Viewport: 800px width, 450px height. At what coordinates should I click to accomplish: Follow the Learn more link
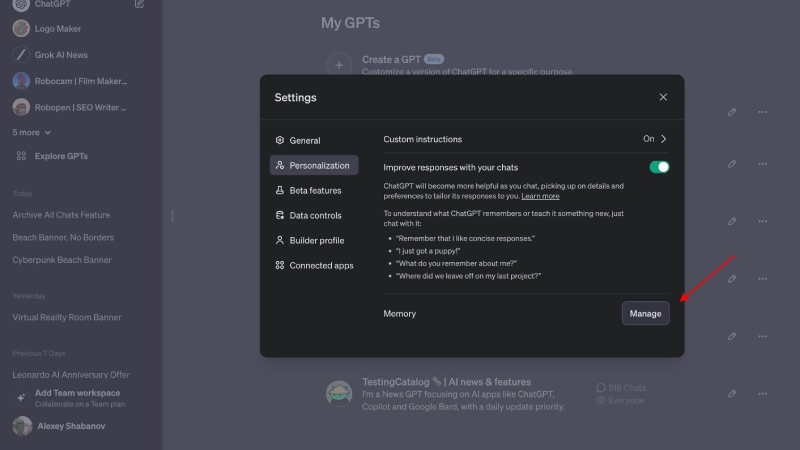click(x=540, y=196)
